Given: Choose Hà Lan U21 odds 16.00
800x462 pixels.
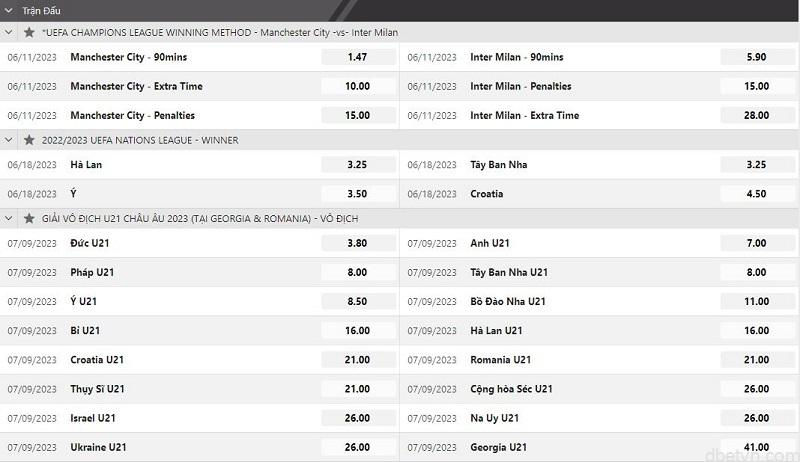Looking at the screenshot, I should point(757,330).
